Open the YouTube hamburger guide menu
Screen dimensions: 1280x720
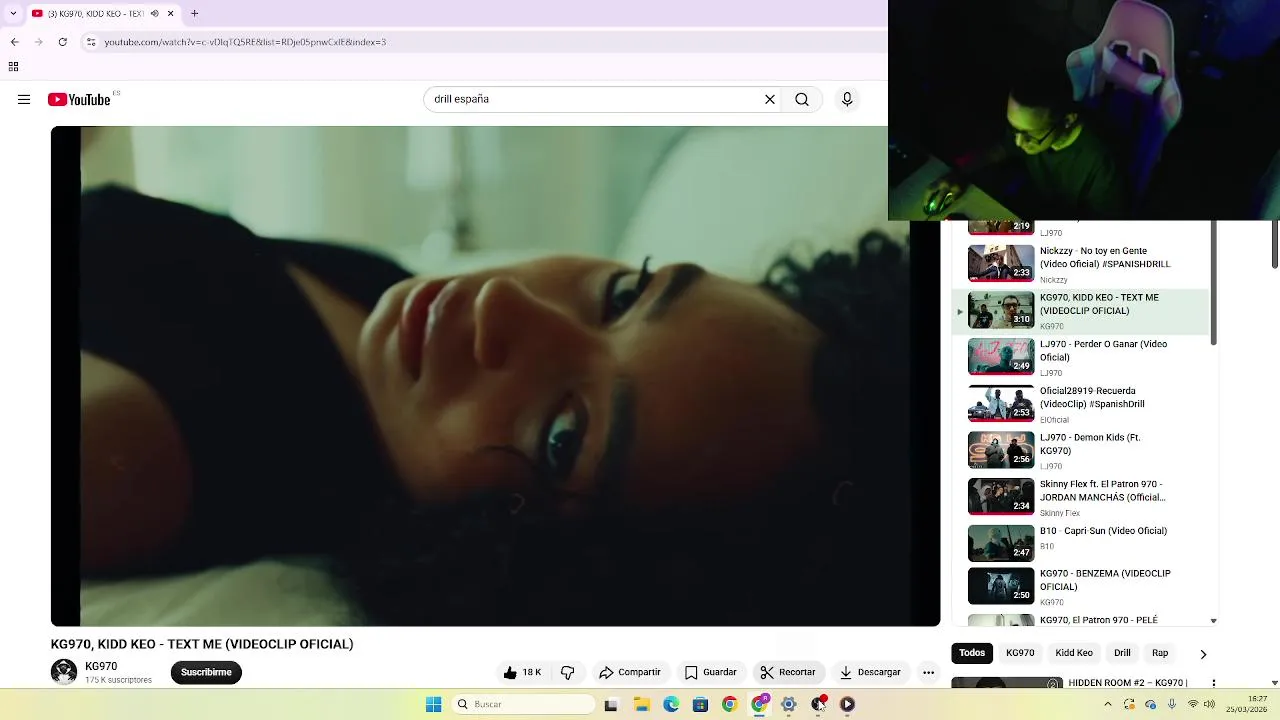click(x=24, y=99)
